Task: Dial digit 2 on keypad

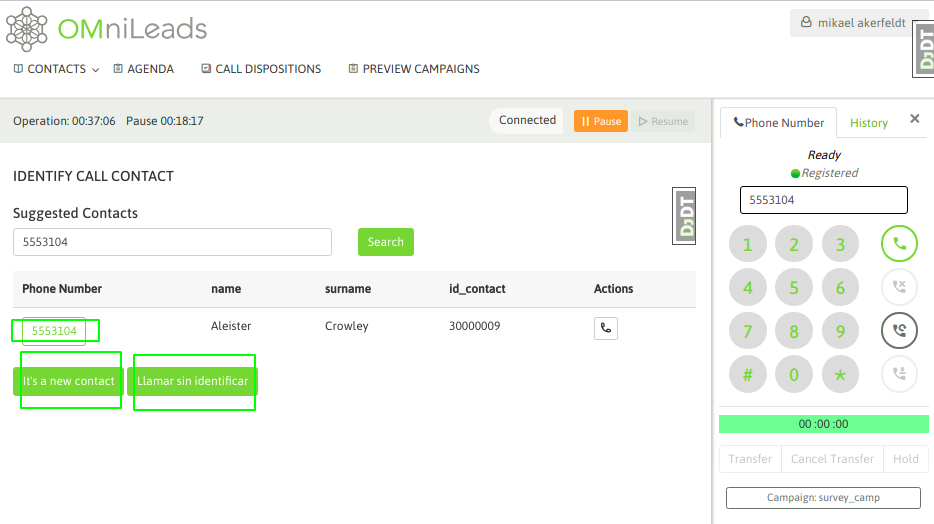Action: click(794, 244)
